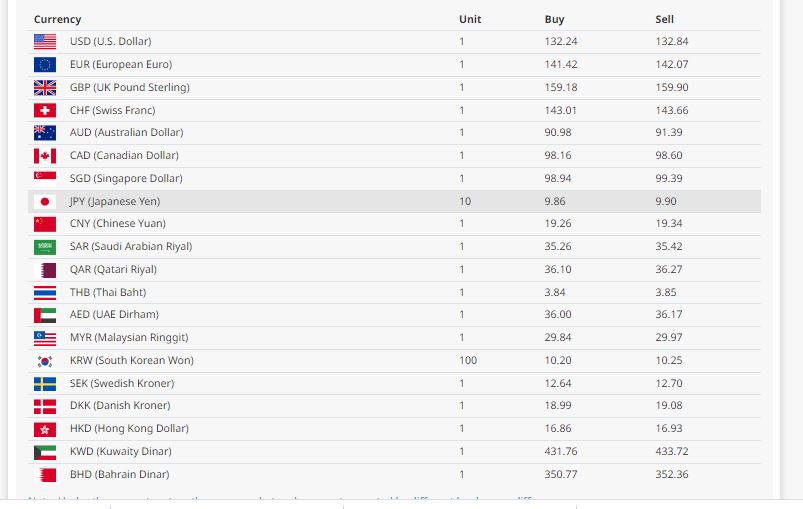Click the BHD sell rate 352.36
Screen dimensions: 803x509
coord(672,474)
